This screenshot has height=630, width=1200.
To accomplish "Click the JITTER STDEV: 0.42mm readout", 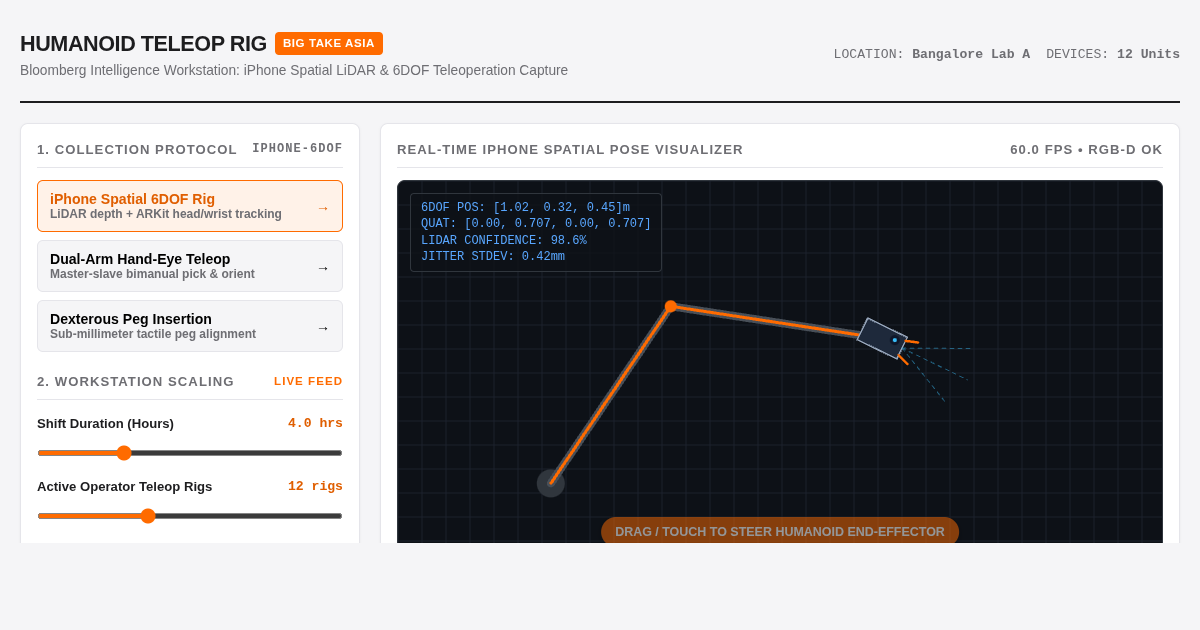I will pyautogui.click(x=493, y=257).
